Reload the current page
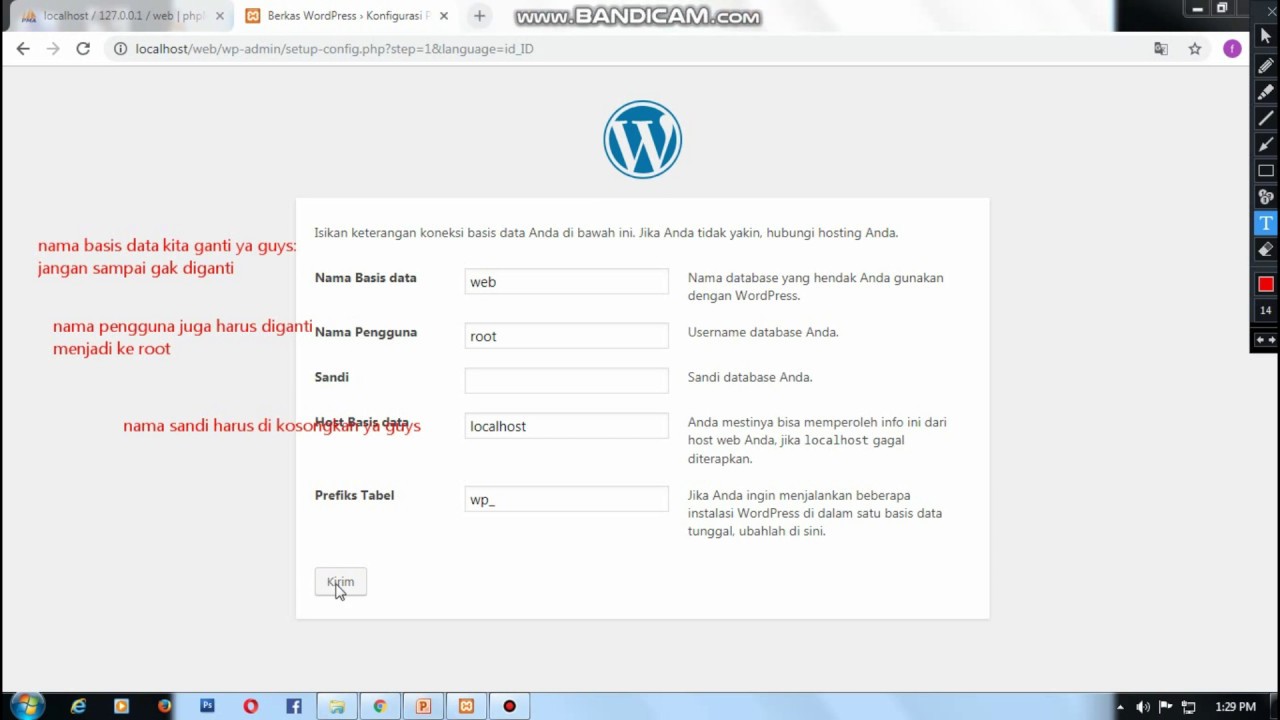Image resolution: width=1280 pixels, height=720 pixels. (x=83, y=48)
